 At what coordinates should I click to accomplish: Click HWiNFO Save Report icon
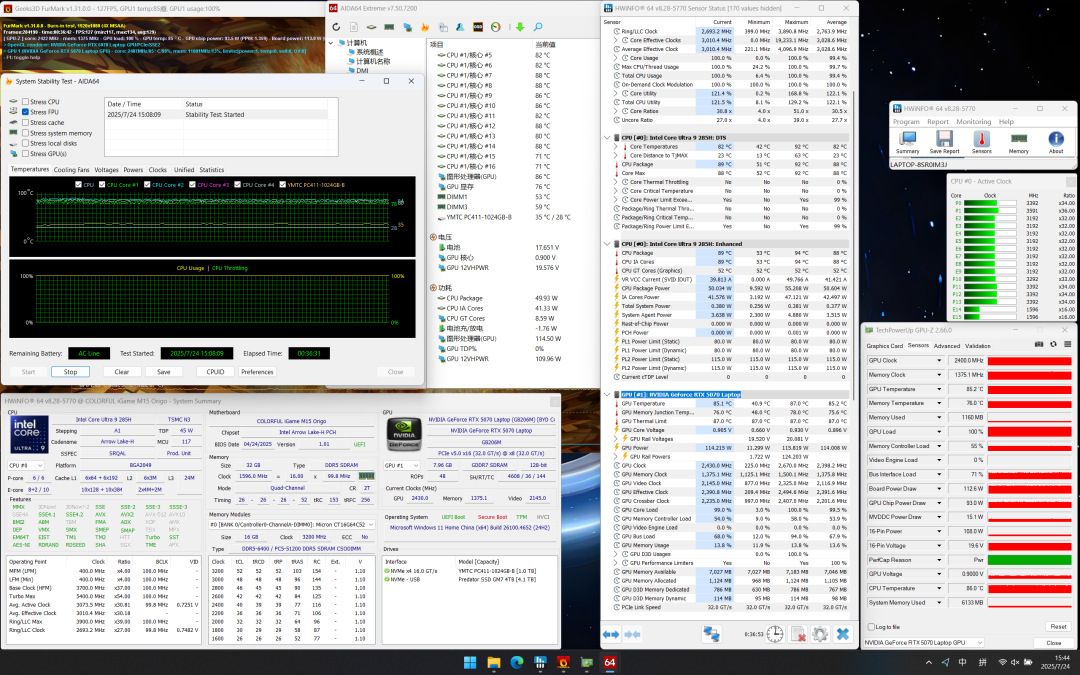944,142
